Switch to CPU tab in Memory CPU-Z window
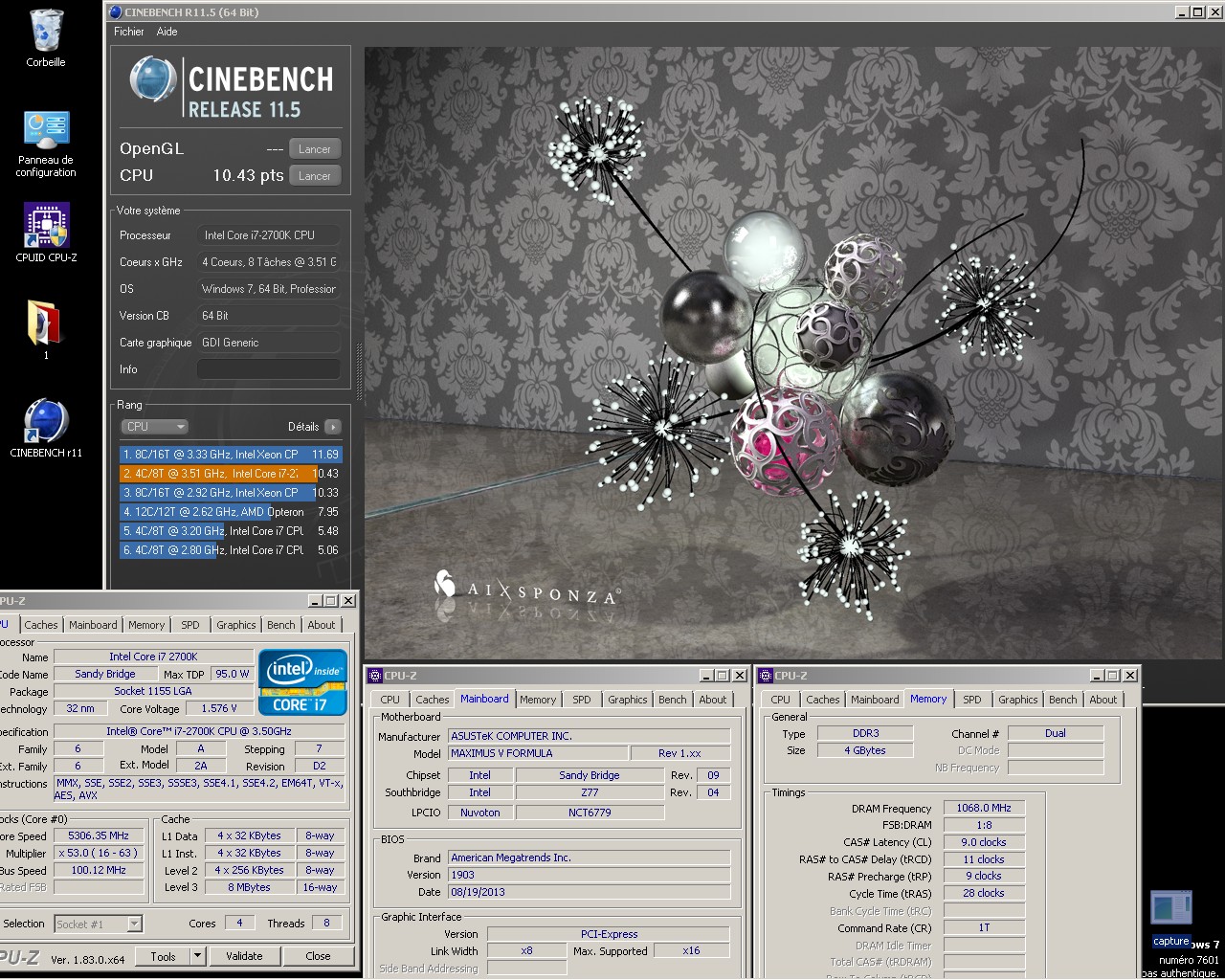Image resolution: width=1225 pixels, height=980 pixels. pos(781,700)
